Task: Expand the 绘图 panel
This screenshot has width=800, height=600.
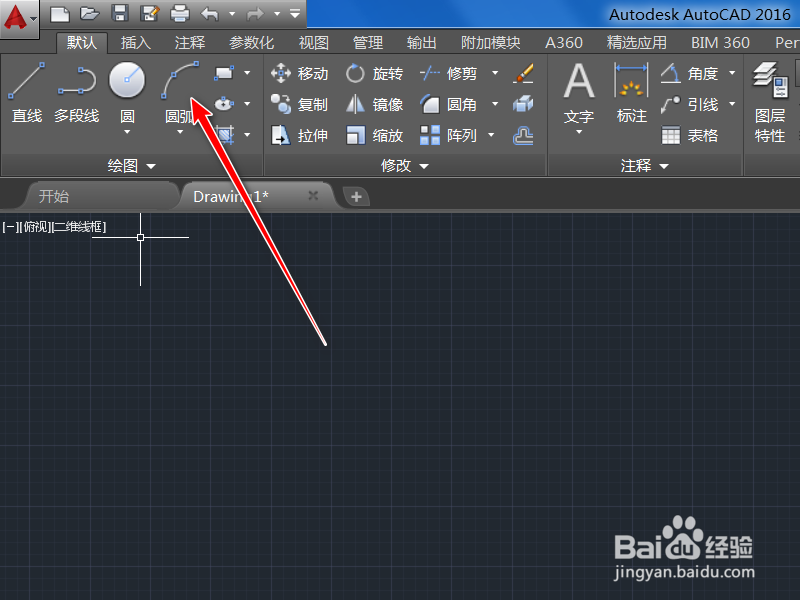Action: (132, 166)
